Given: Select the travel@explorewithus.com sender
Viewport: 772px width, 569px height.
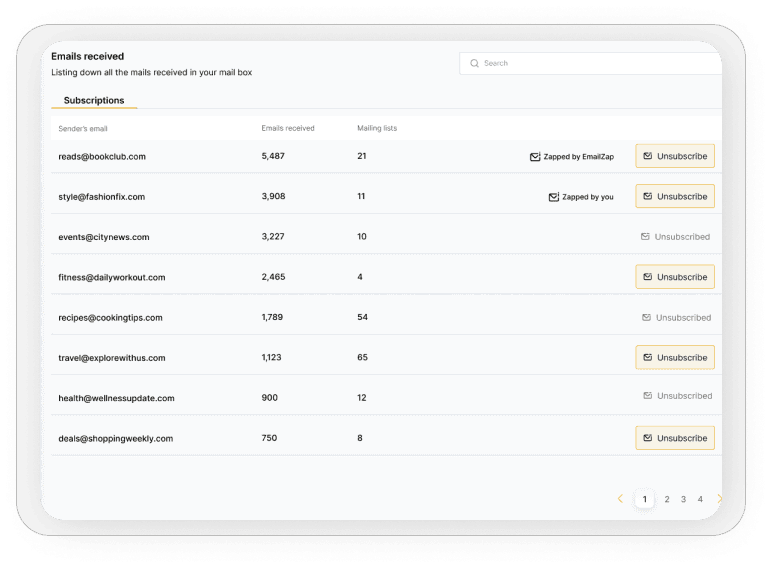Looking at the screenshot, I should coord(112,358).
